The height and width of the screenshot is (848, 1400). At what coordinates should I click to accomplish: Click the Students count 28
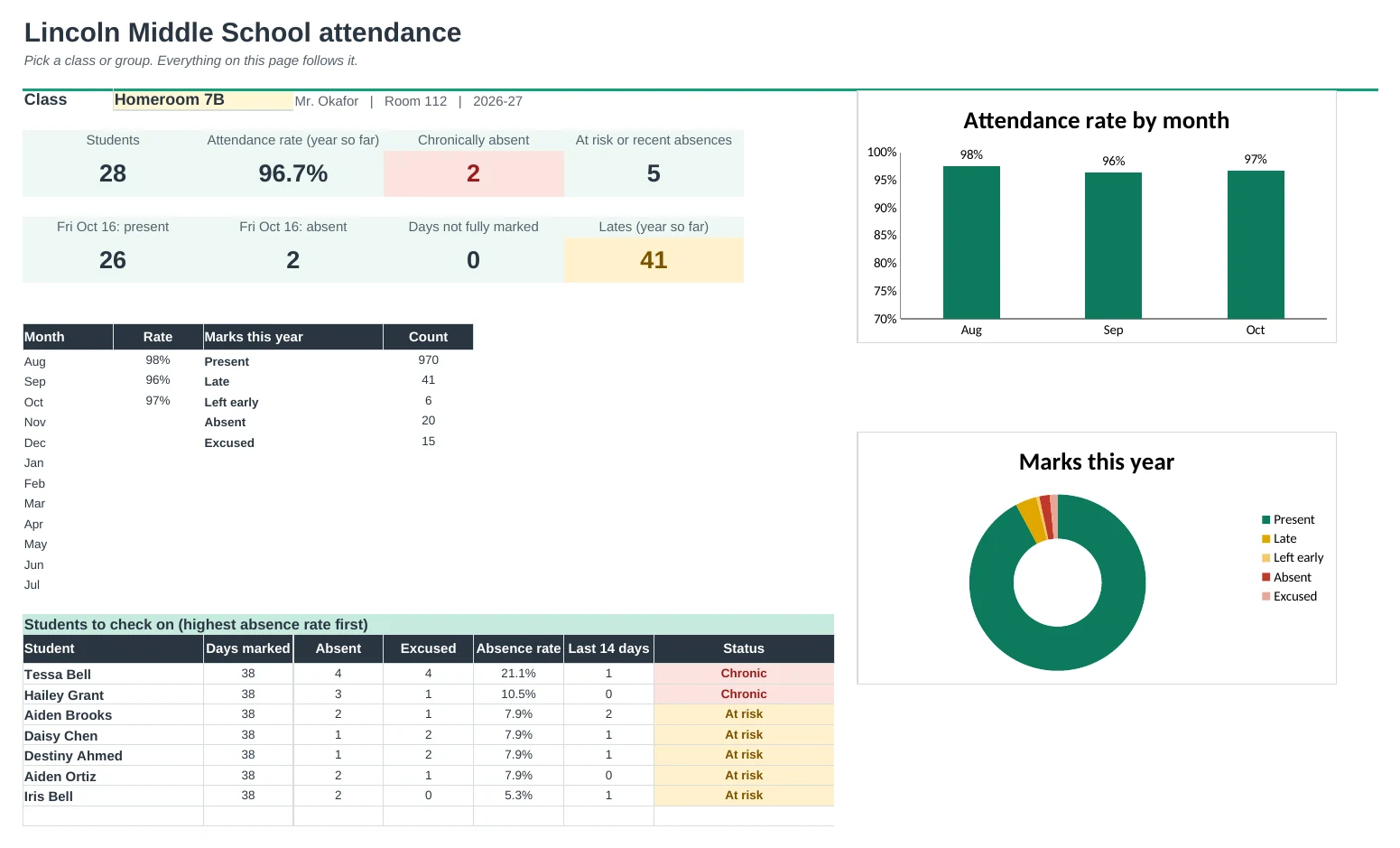(113, 173)
